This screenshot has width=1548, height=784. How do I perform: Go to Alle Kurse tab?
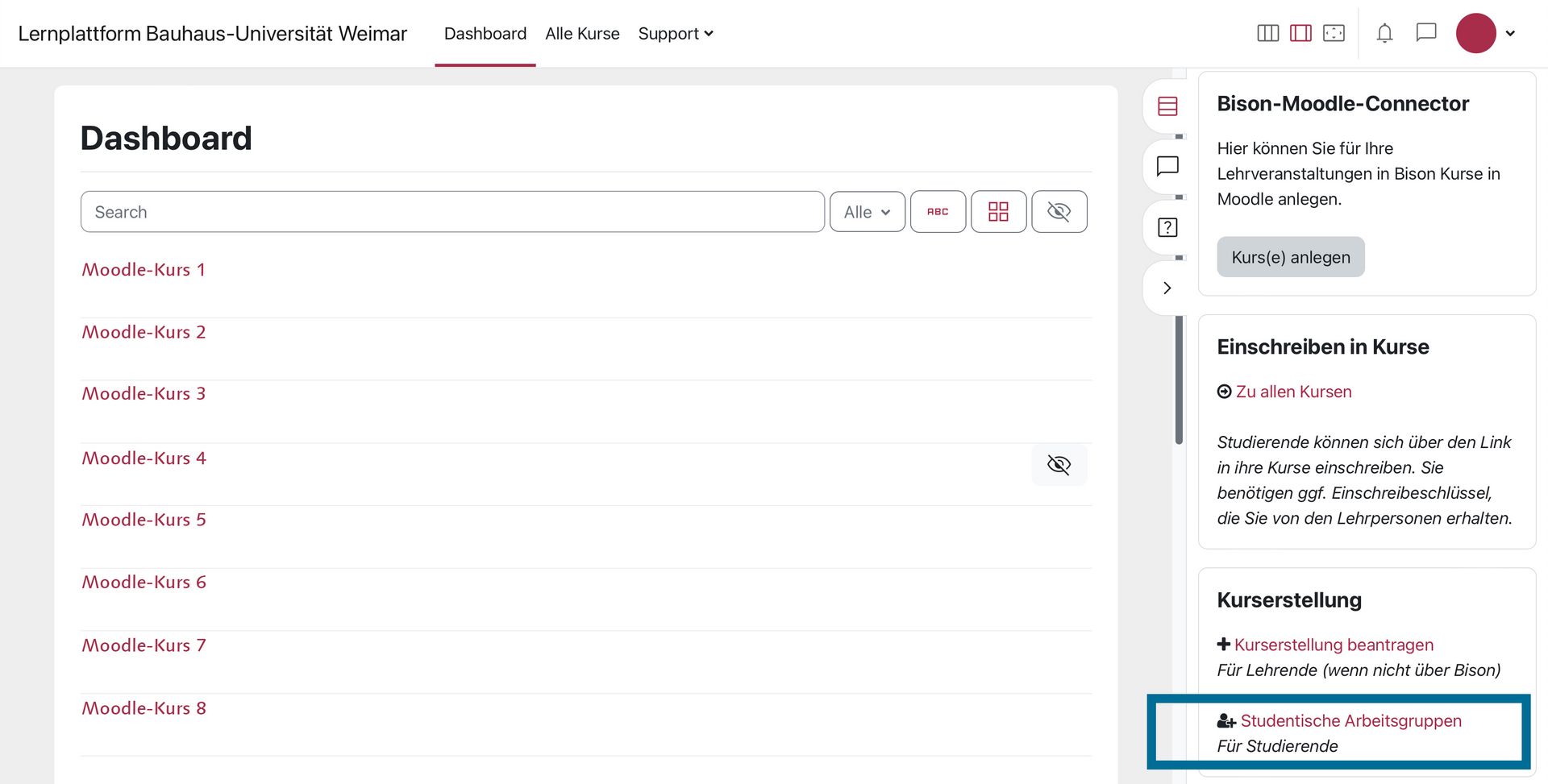[582, 34]
